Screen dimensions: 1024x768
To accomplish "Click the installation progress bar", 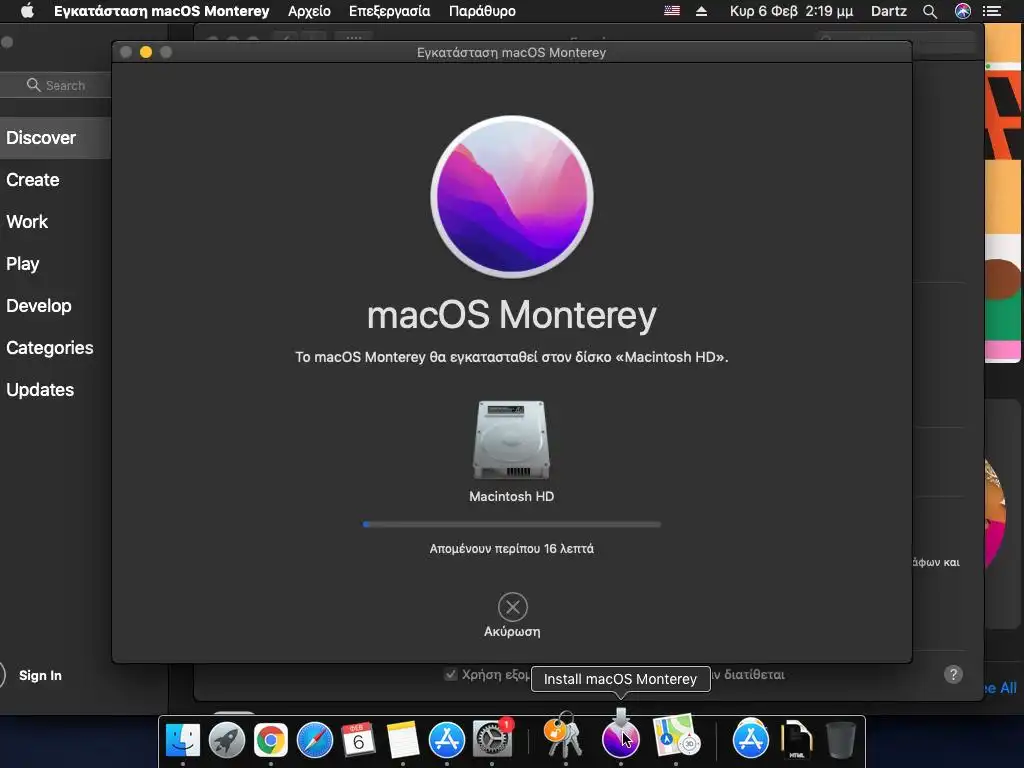I will click(512, 524).
